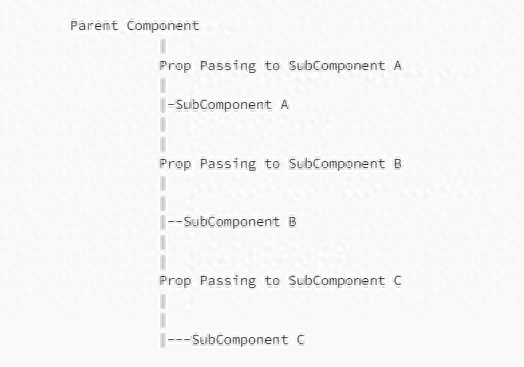Click the letter 'B' ending the second Prop Passing line

coord(397,164)
